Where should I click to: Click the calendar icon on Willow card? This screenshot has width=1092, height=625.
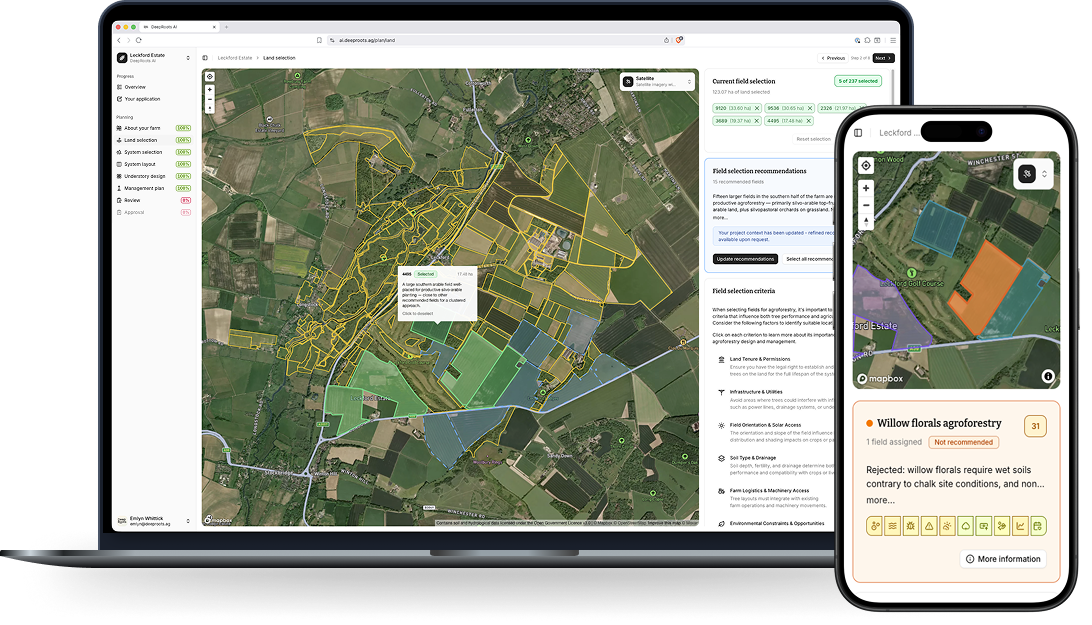[x=1038, y=526]
